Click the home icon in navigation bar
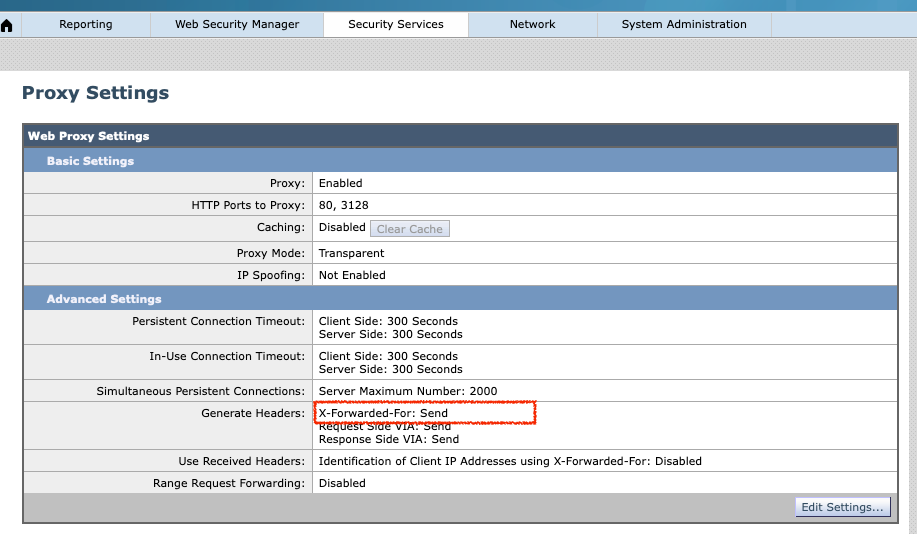The width and height of the screenshot is (917, 534). click(x=7, y=25)
